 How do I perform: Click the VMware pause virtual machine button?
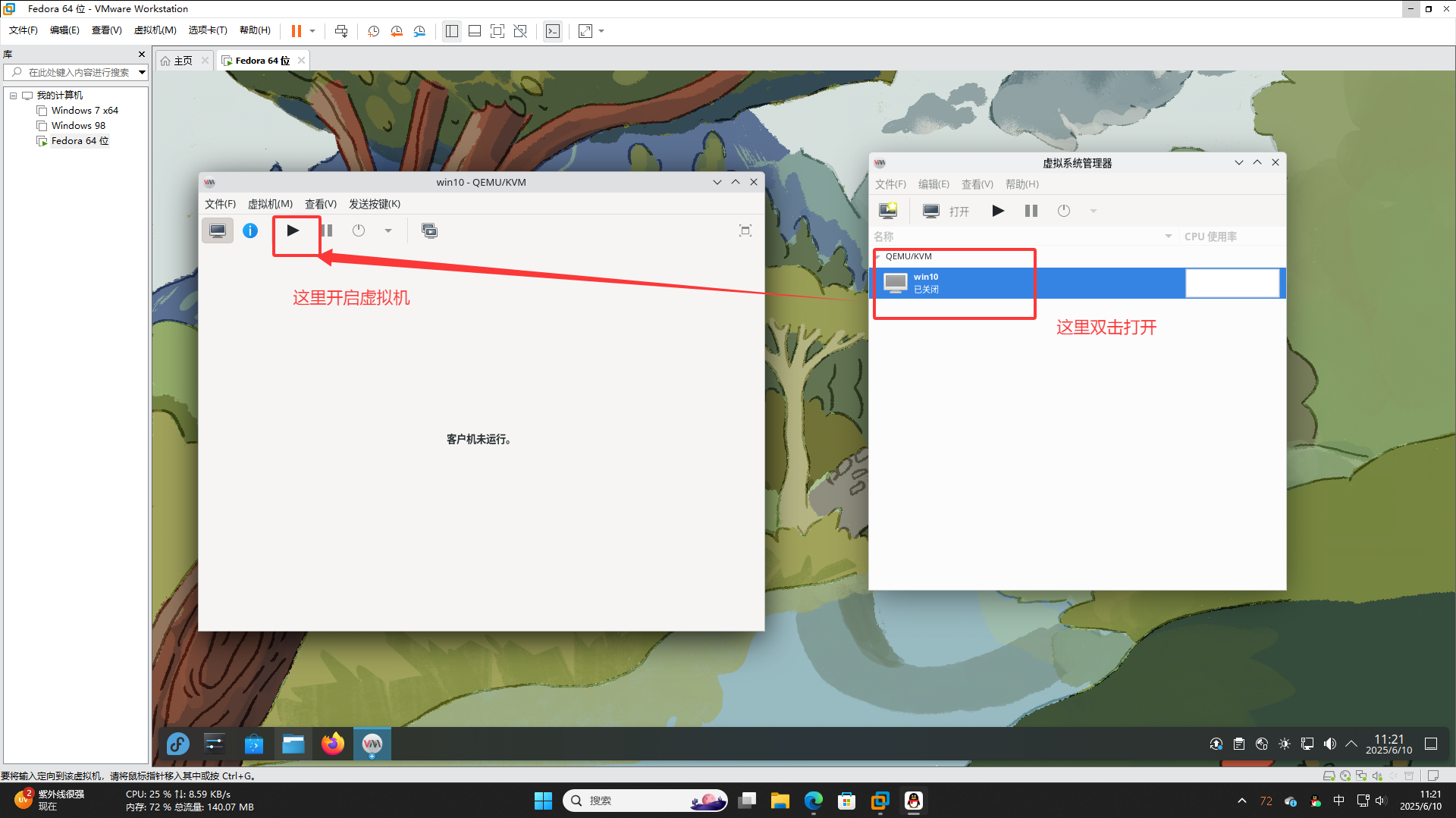pyautogui.click(x=297, y=31)
